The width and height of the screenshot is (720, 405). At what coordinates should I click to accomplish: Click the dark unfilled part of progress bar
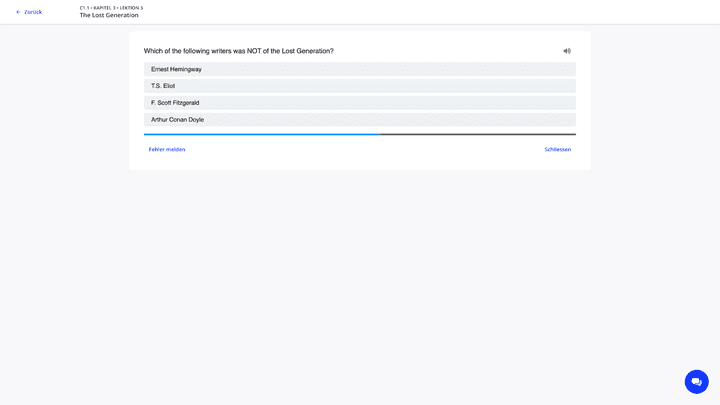click(x=478, y=134)
